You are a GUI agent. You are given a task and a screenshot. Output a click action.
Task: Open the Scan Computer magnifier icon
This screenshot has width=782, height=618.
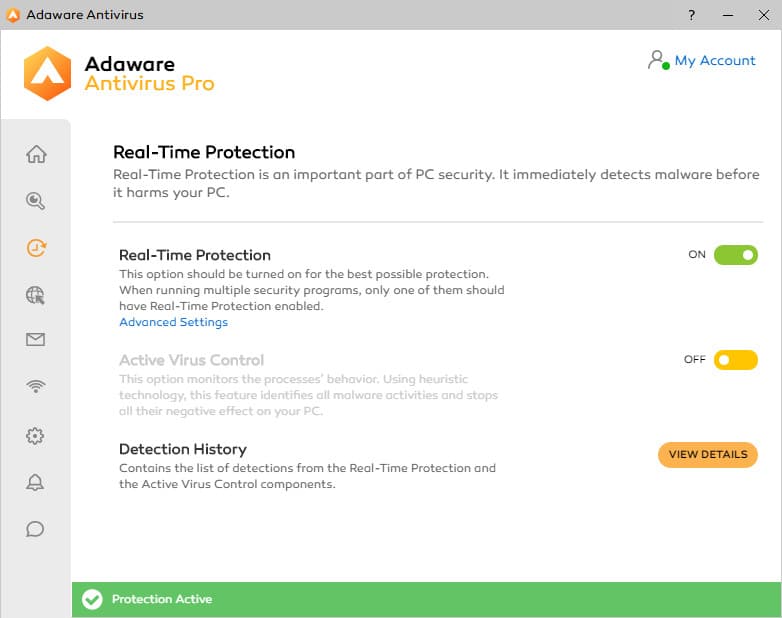pos(35,201)
